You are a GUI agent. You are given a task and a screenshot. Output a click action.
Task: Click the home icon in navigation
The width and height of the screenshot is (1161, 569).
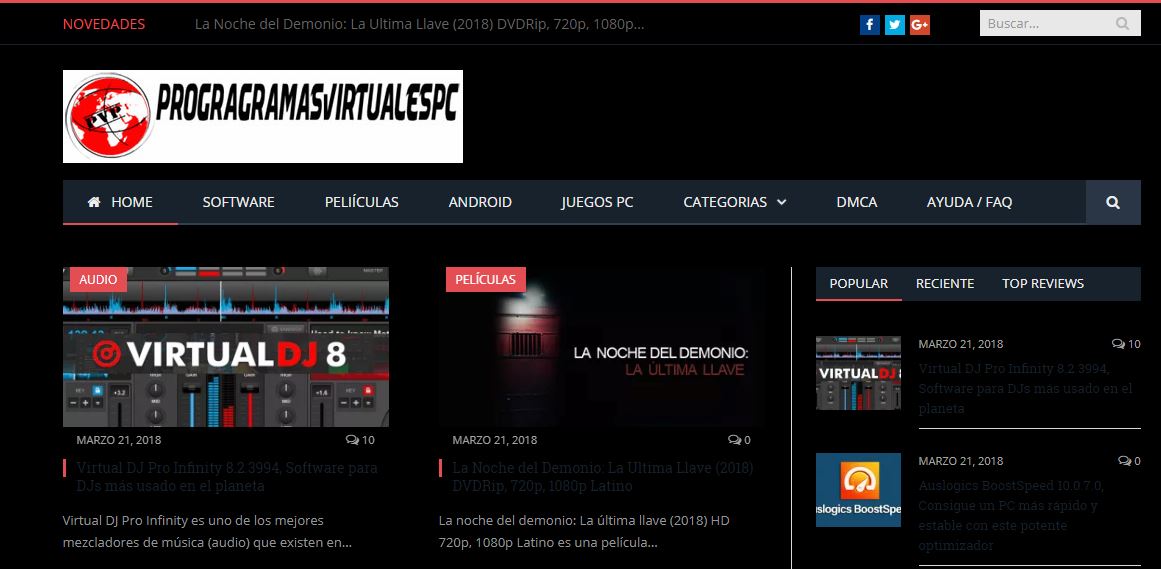(x=94, y=202)
